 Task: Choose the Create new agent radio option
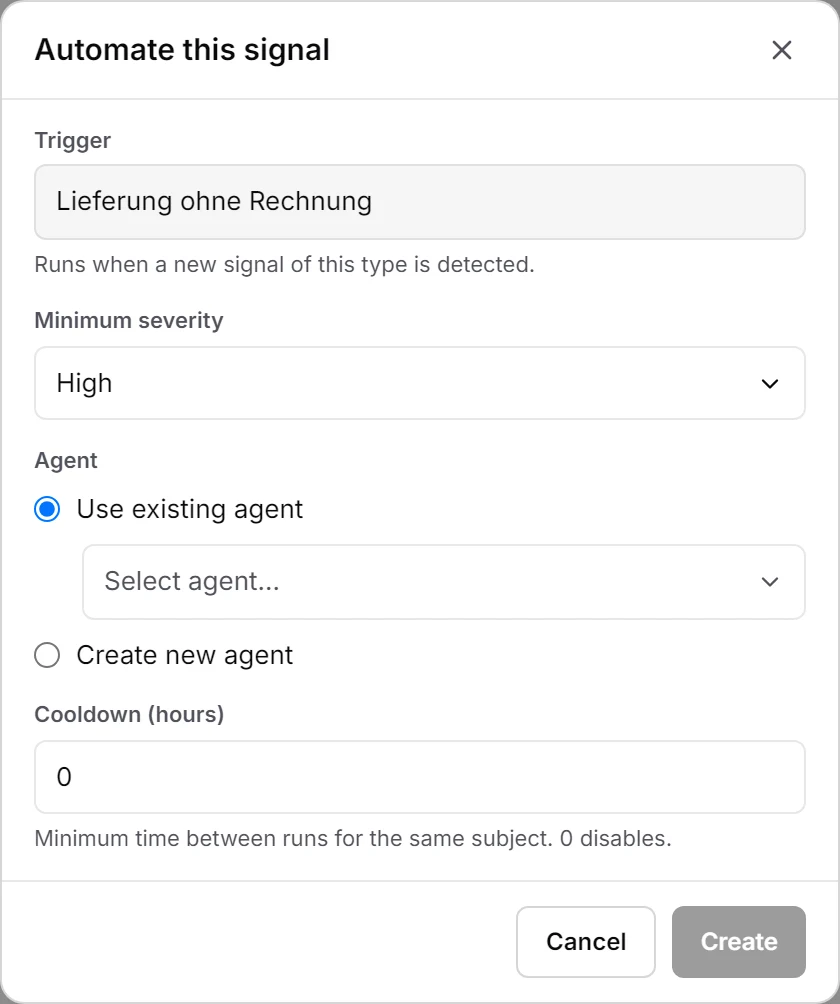pos(47,656)
